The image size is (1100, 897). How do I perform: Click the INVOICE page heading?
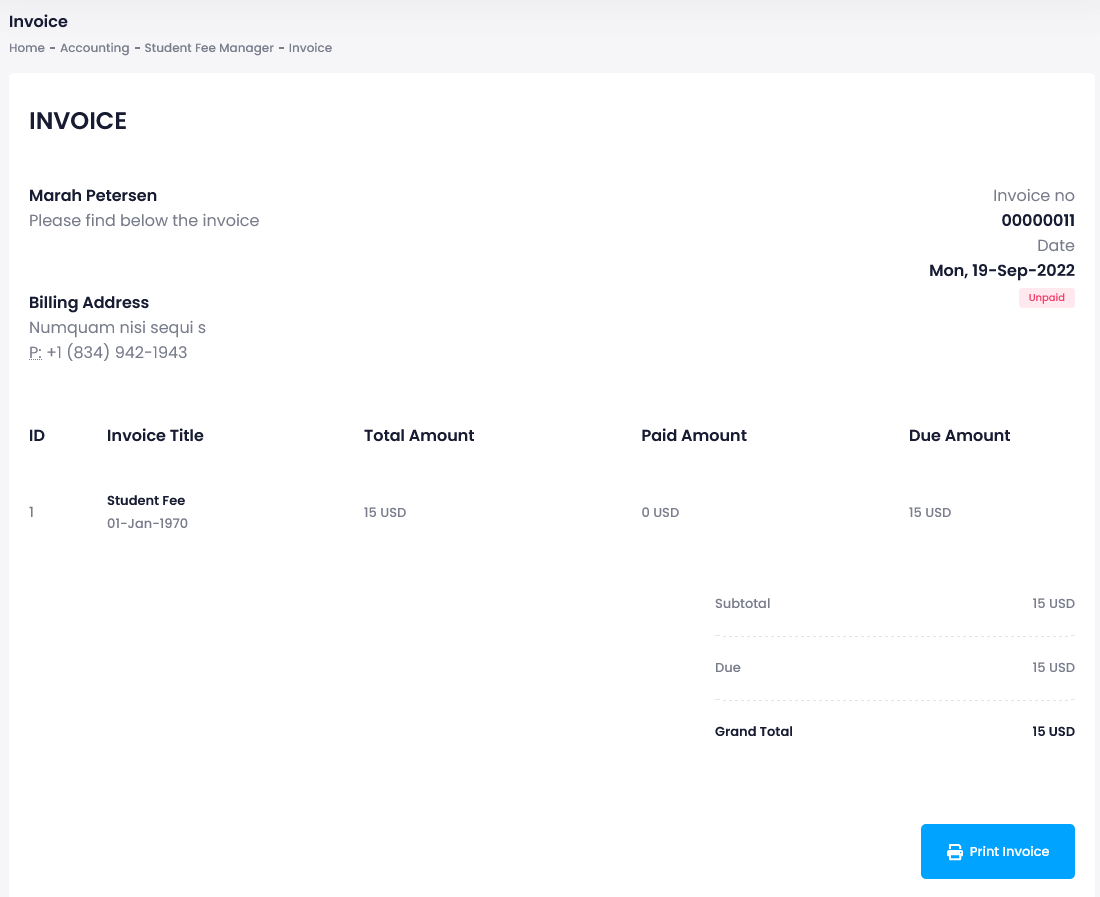tap(77, 120)
